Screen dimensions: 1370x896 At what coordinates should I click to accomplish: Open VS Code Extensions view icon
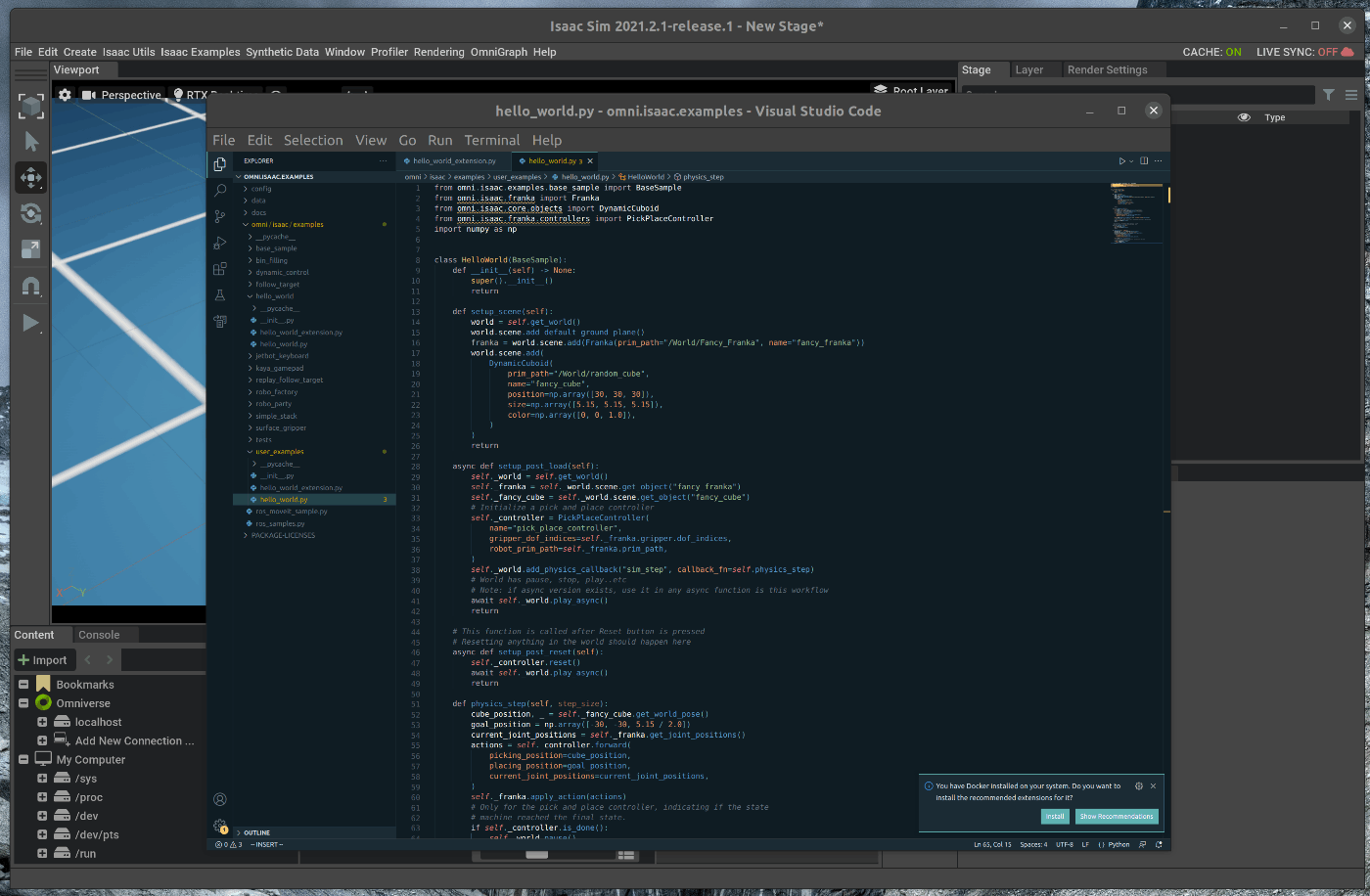tap(220, 268)
